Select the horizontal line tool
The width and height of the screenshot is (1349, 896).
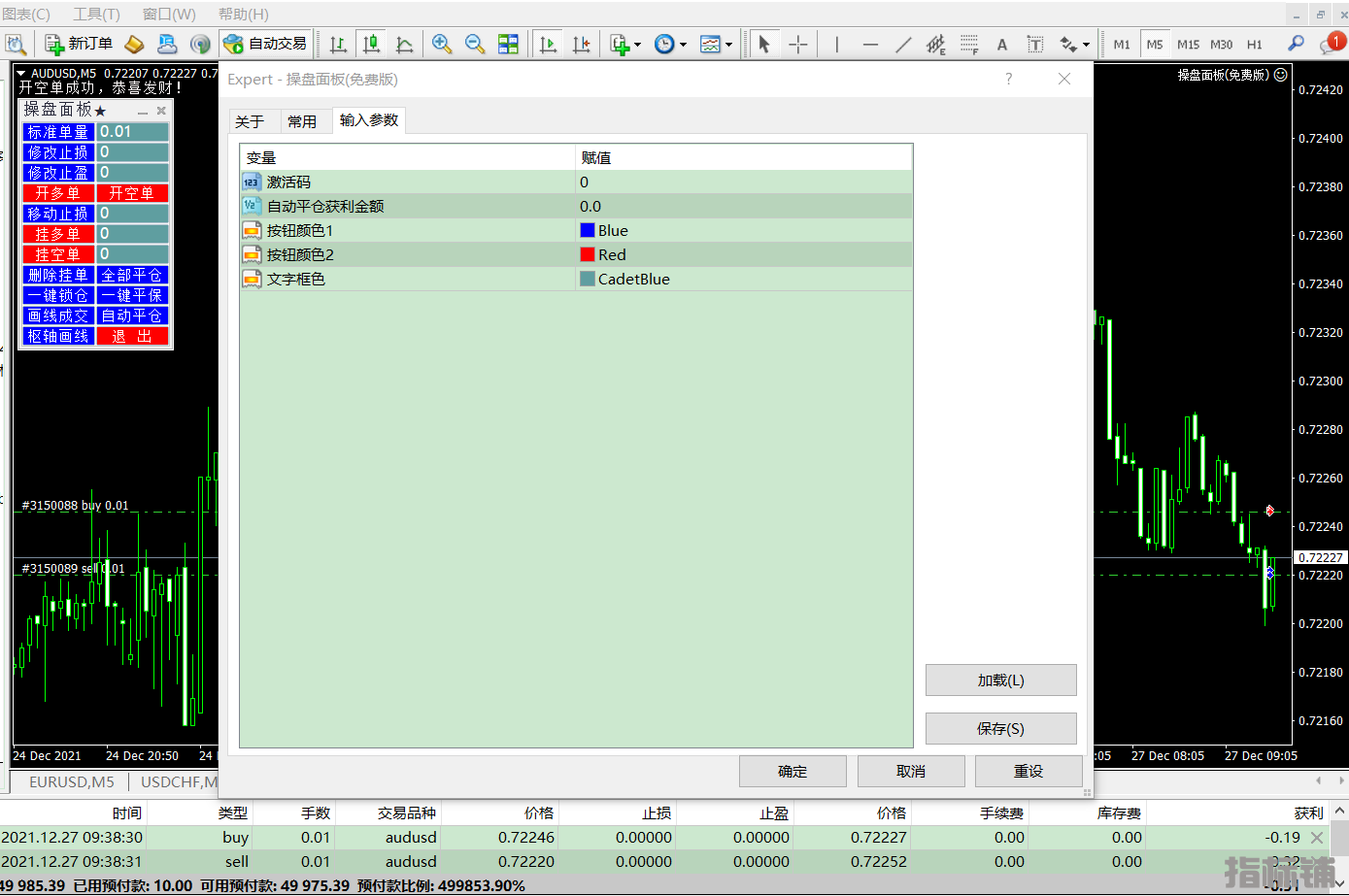[870, 44]
